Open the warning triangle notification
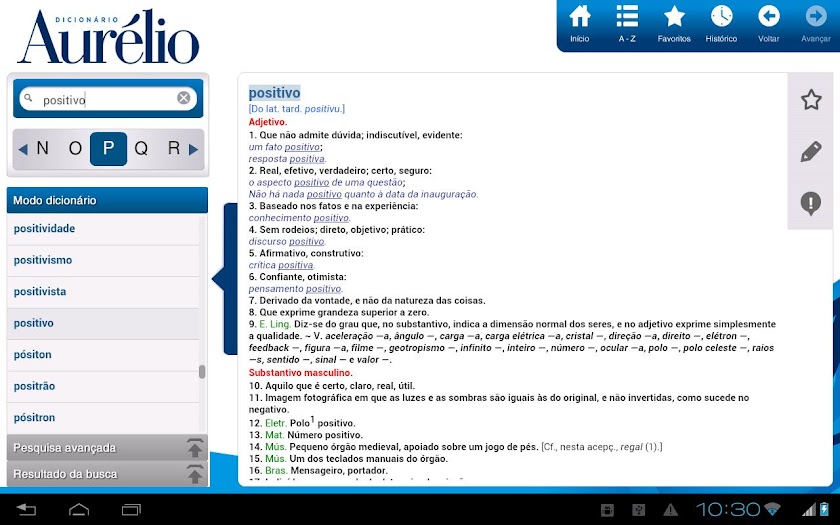This screenshot has width=840, height=525. tap(670, 510)
